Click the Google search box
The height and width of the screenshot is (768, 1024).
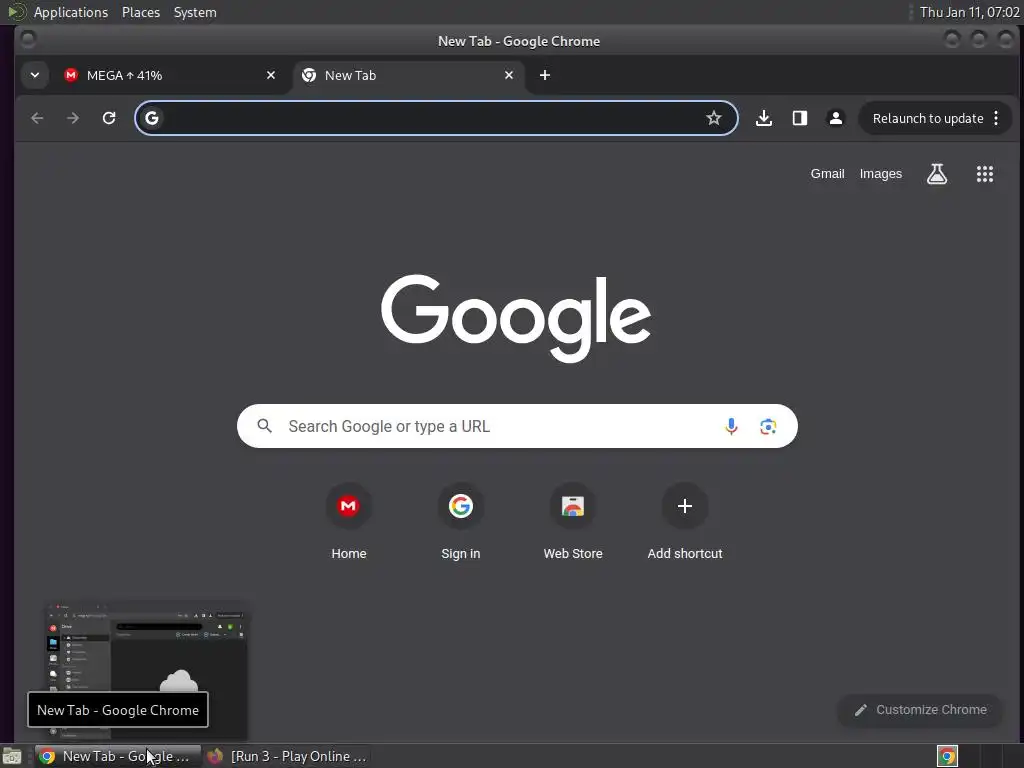pyautogui.click(x=517, y=426)
